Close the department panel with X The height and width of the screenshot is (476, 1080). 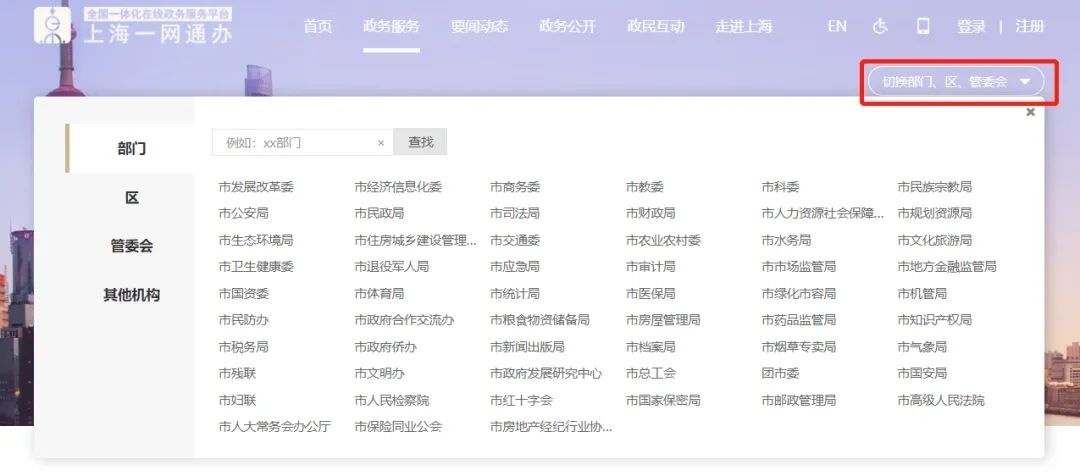(1030, 113)
